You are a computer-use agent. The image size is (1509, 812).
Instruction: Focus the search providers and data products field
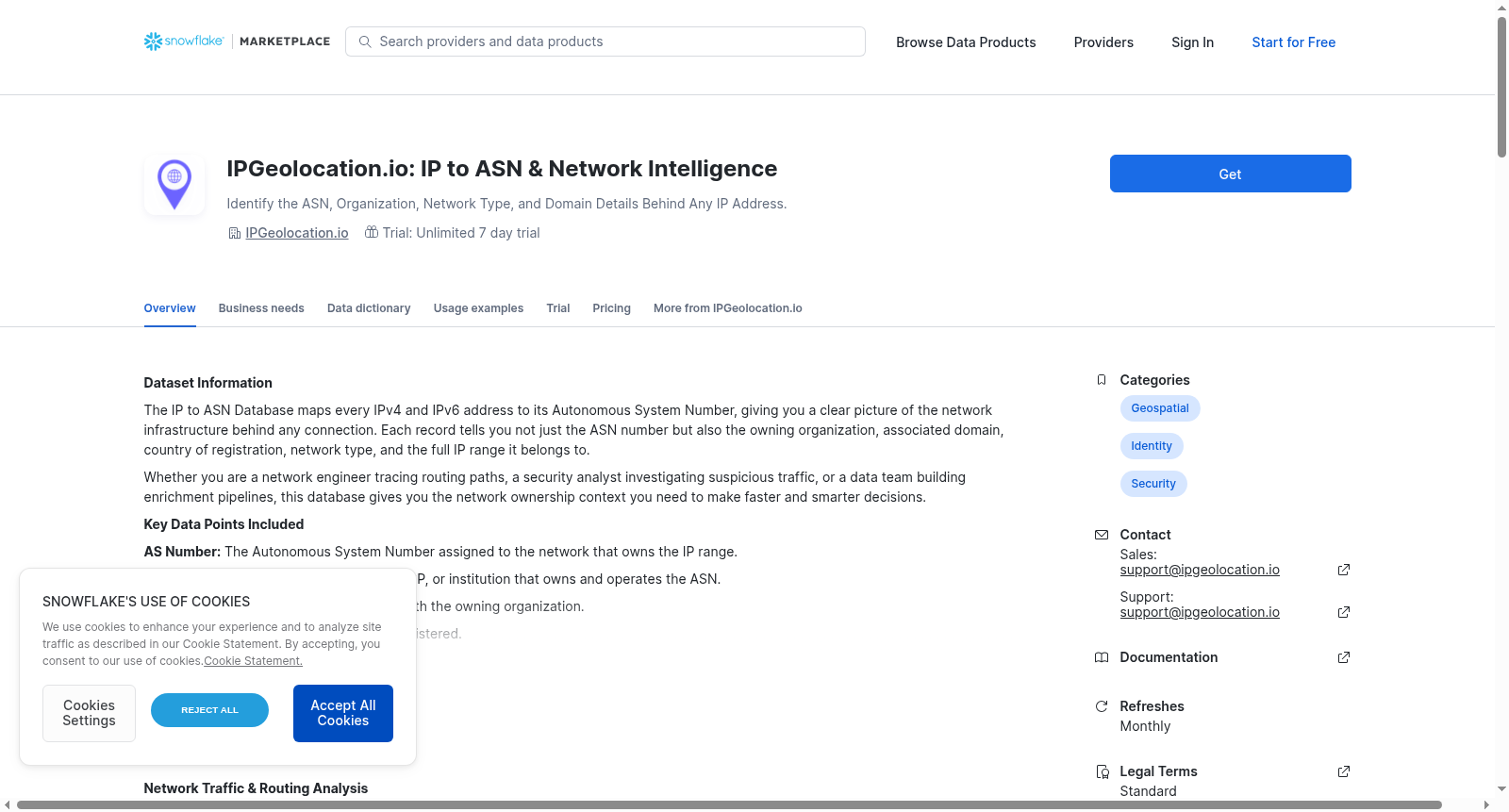click(605, 41)
